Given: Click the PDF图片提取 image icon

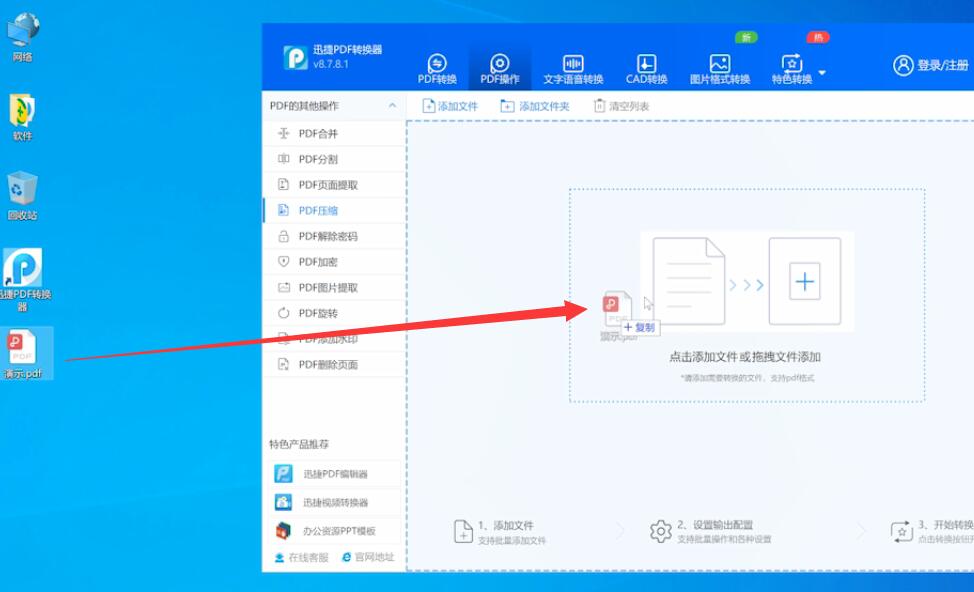Looking at the screenshot, I should (x=283, y=288).
